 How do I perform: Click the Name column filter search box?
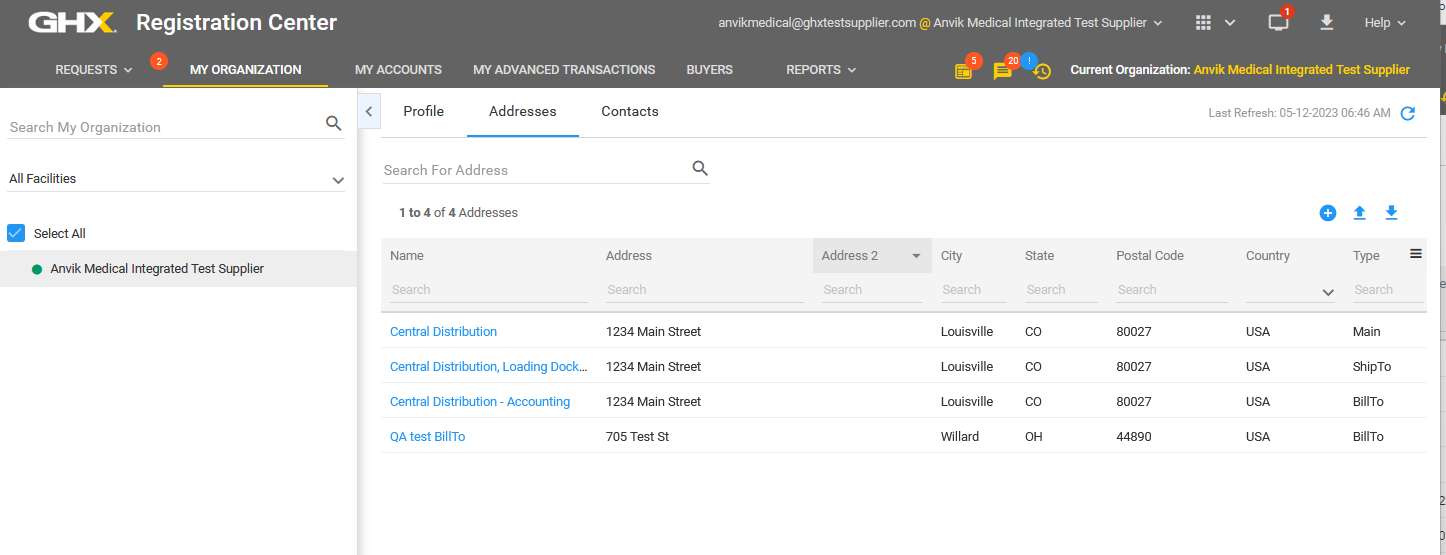(488, 290)
